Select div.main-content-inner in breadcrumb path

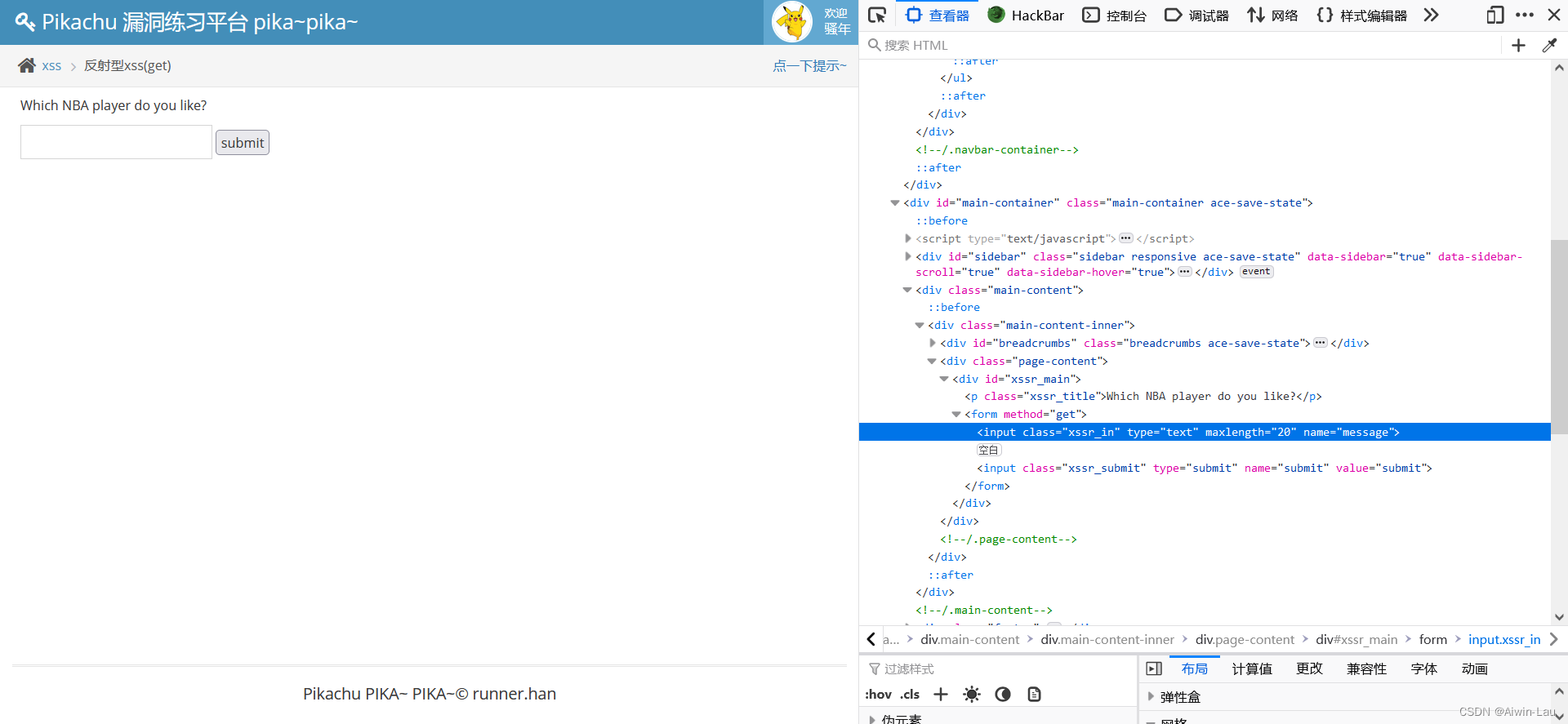[x=1107, y=640]
